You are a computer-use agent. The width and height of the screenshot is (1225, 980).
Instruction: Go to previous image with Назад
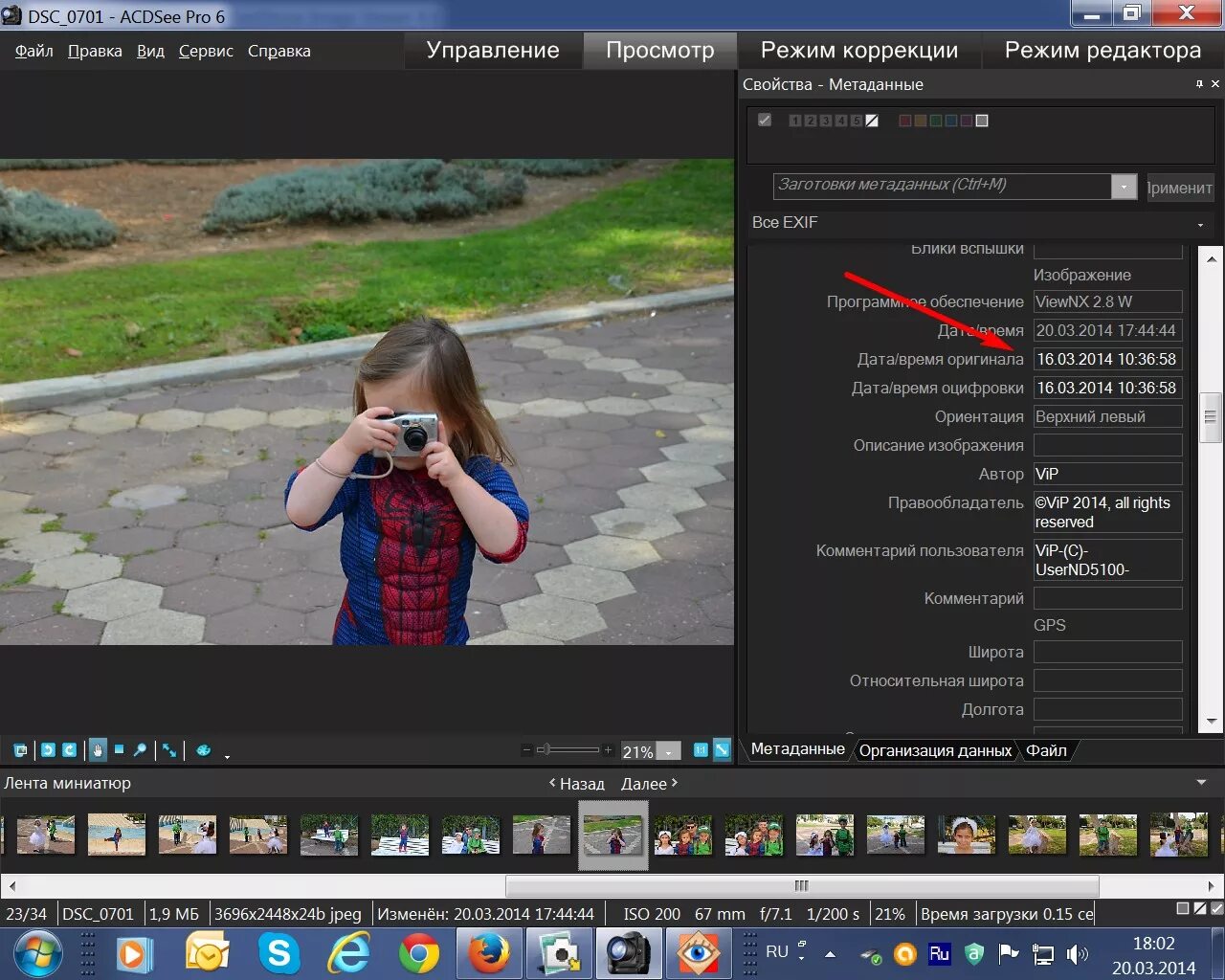(x=577, y=783)
